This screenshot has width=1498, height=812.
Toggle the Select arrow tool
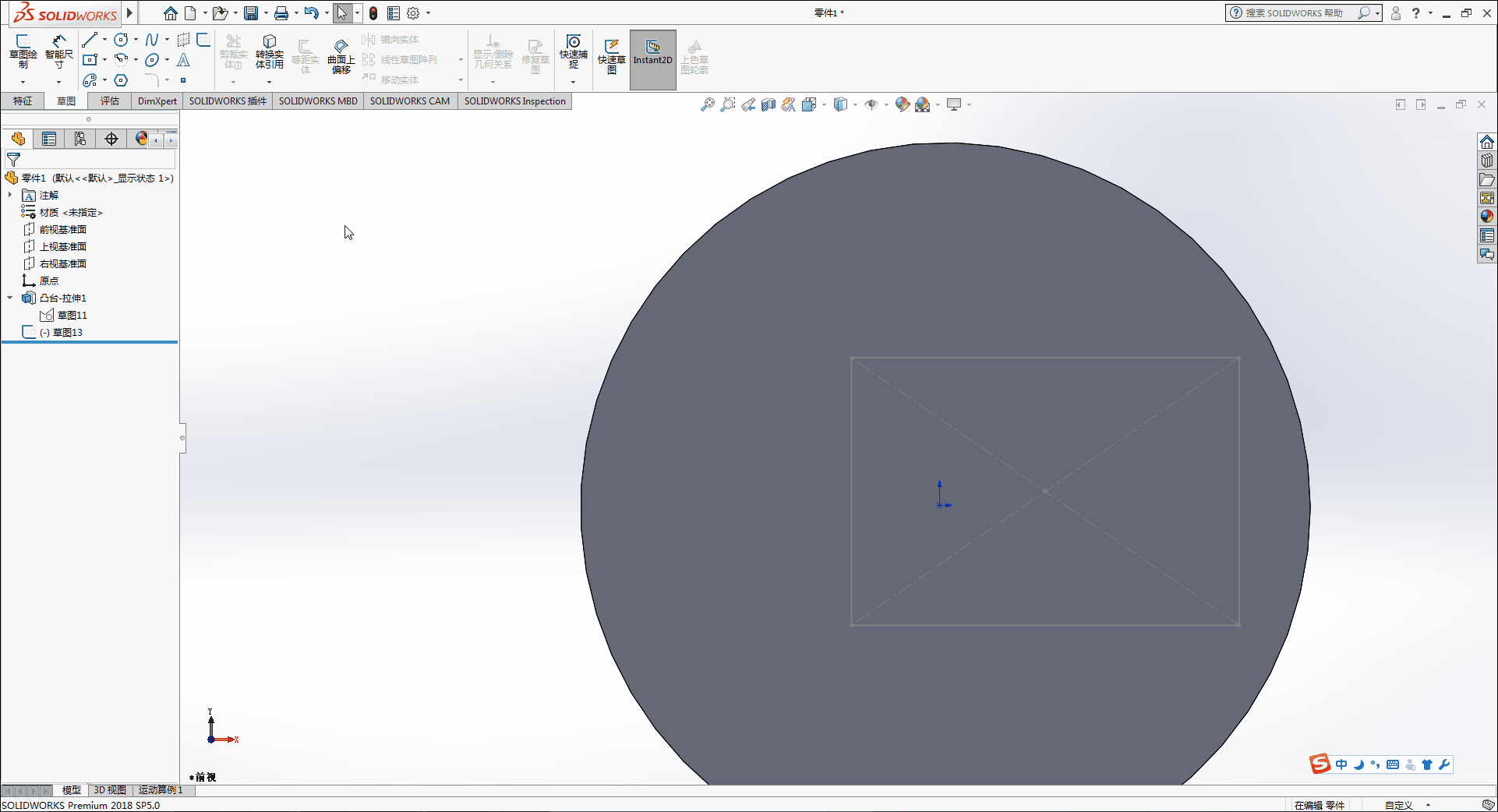(342, 13)
